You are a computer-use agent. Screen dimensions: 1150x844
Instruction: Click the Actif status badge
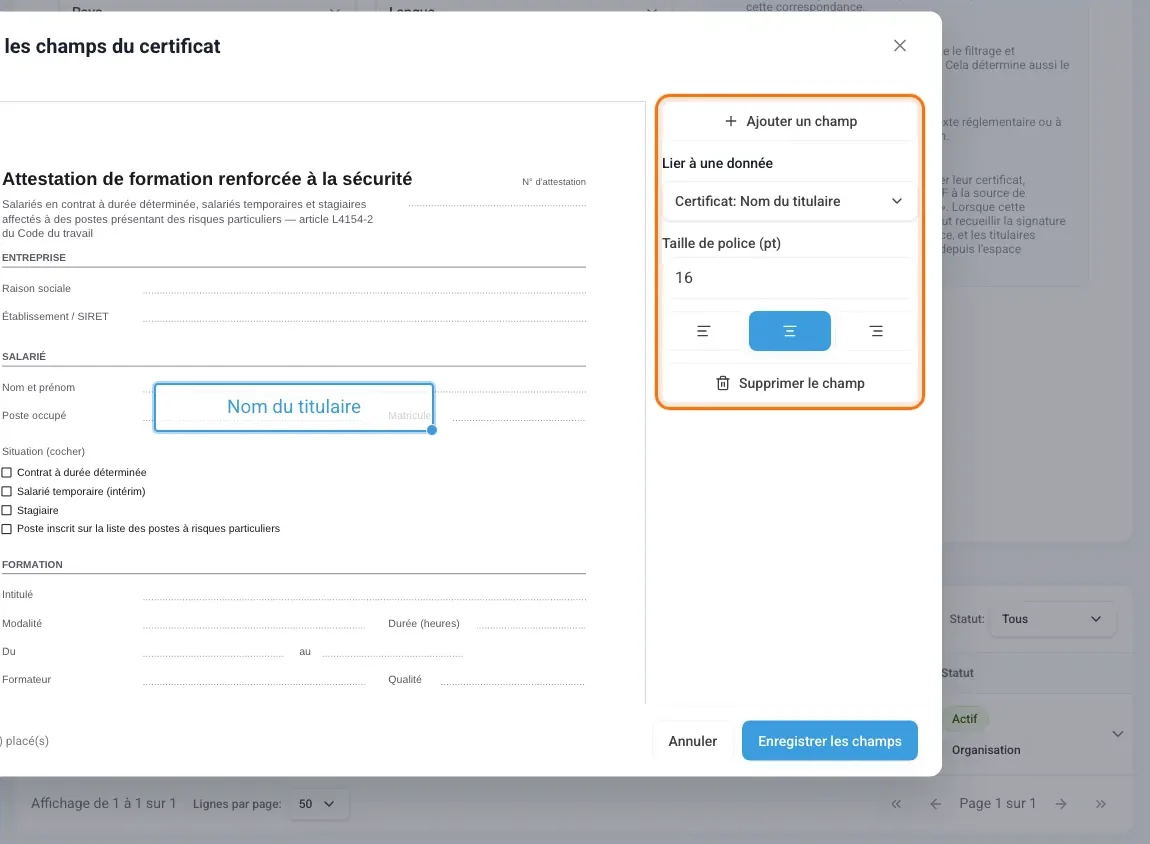(x=964, y=719)
